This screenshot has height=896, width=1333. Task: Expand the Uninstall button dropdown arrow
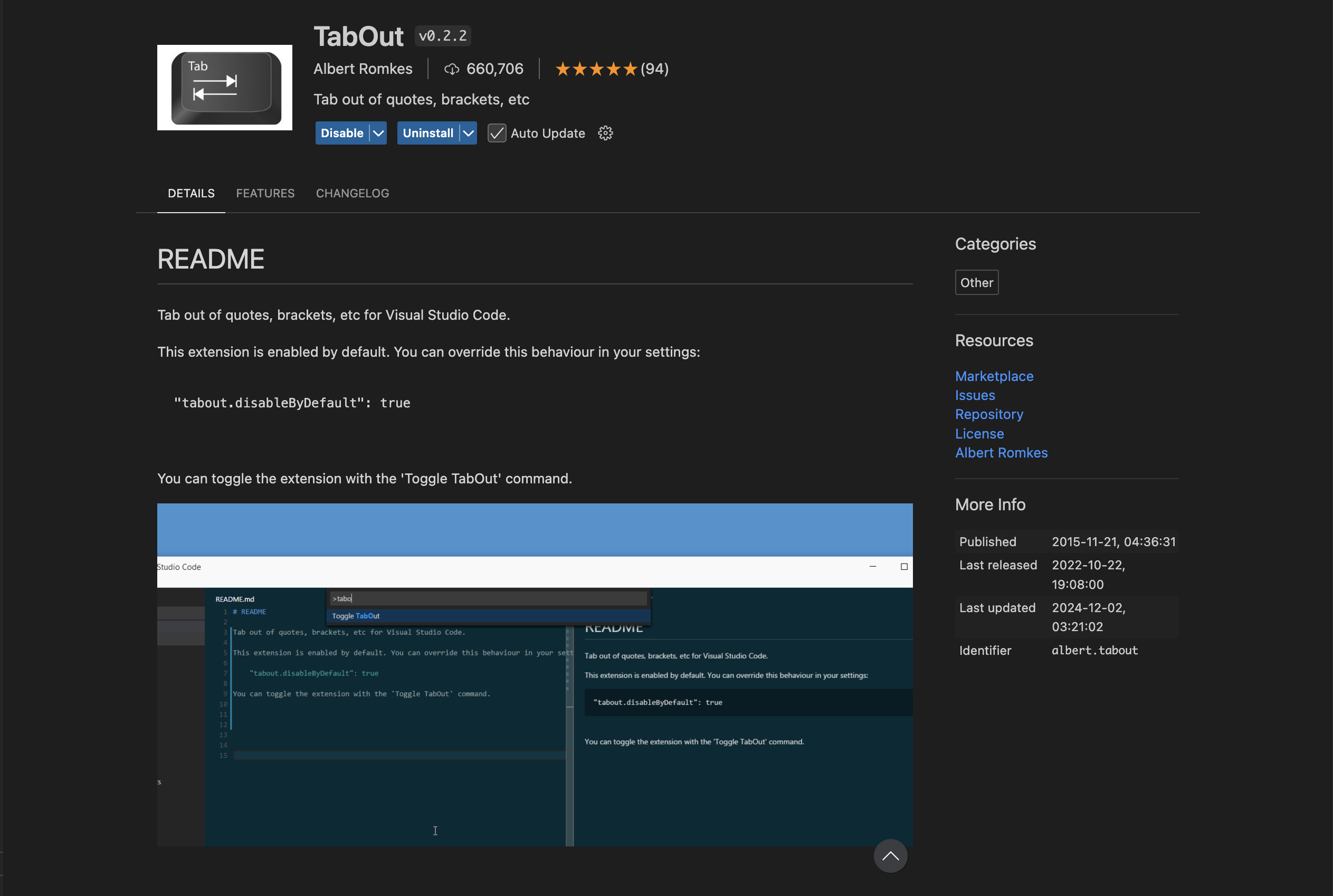pyautogui.click(x=468, y=133)
